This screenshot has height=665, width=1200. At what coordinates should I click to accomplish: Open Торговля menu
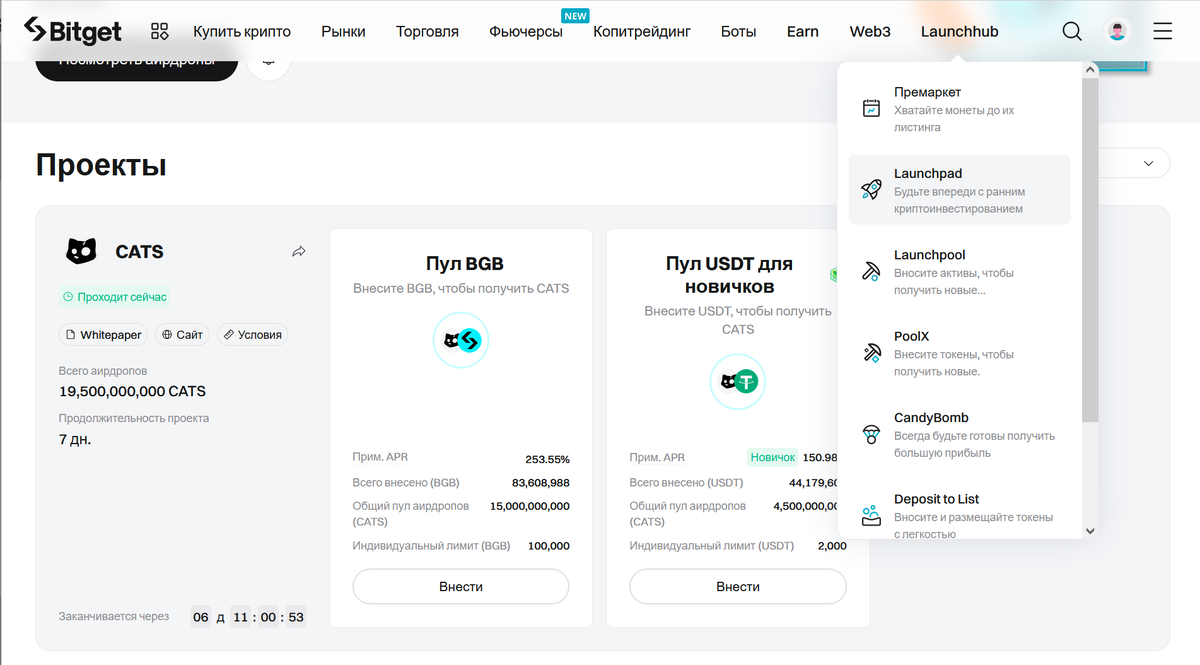(x=427, y=31)
